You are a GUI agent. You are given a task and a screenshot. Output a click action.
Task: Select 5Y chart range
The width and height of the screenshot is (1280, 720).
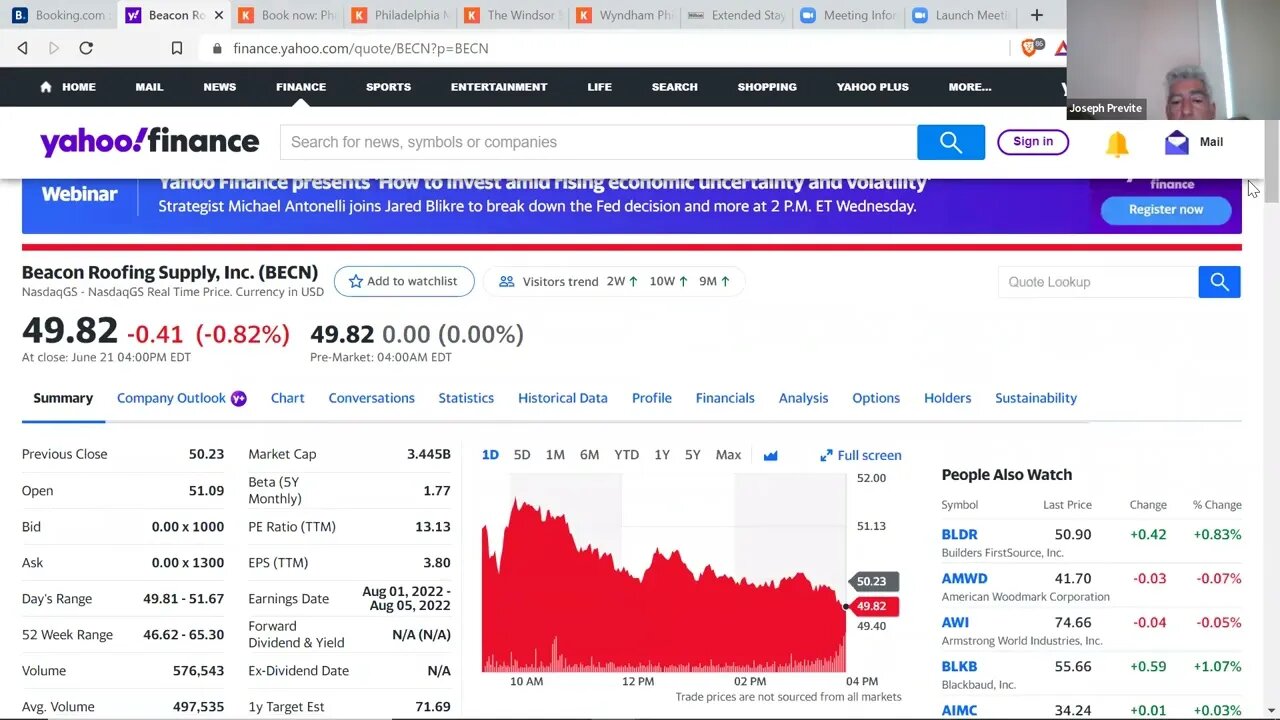(x=693, y=455)
